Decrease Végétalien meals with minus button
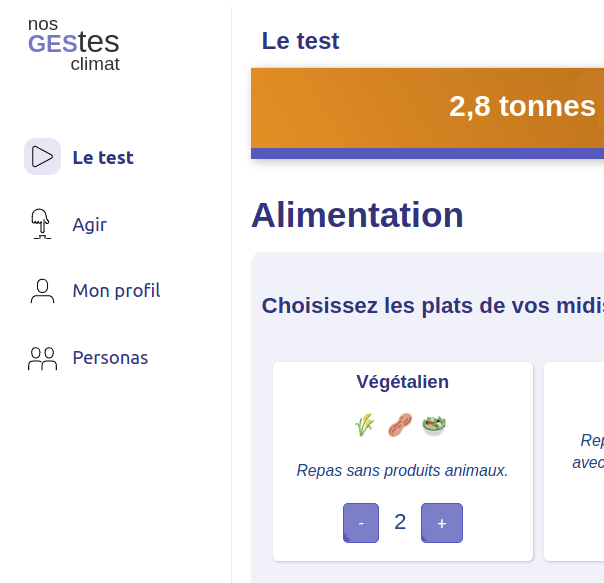This screenshot has height=583, width=604. coord(361,523)
